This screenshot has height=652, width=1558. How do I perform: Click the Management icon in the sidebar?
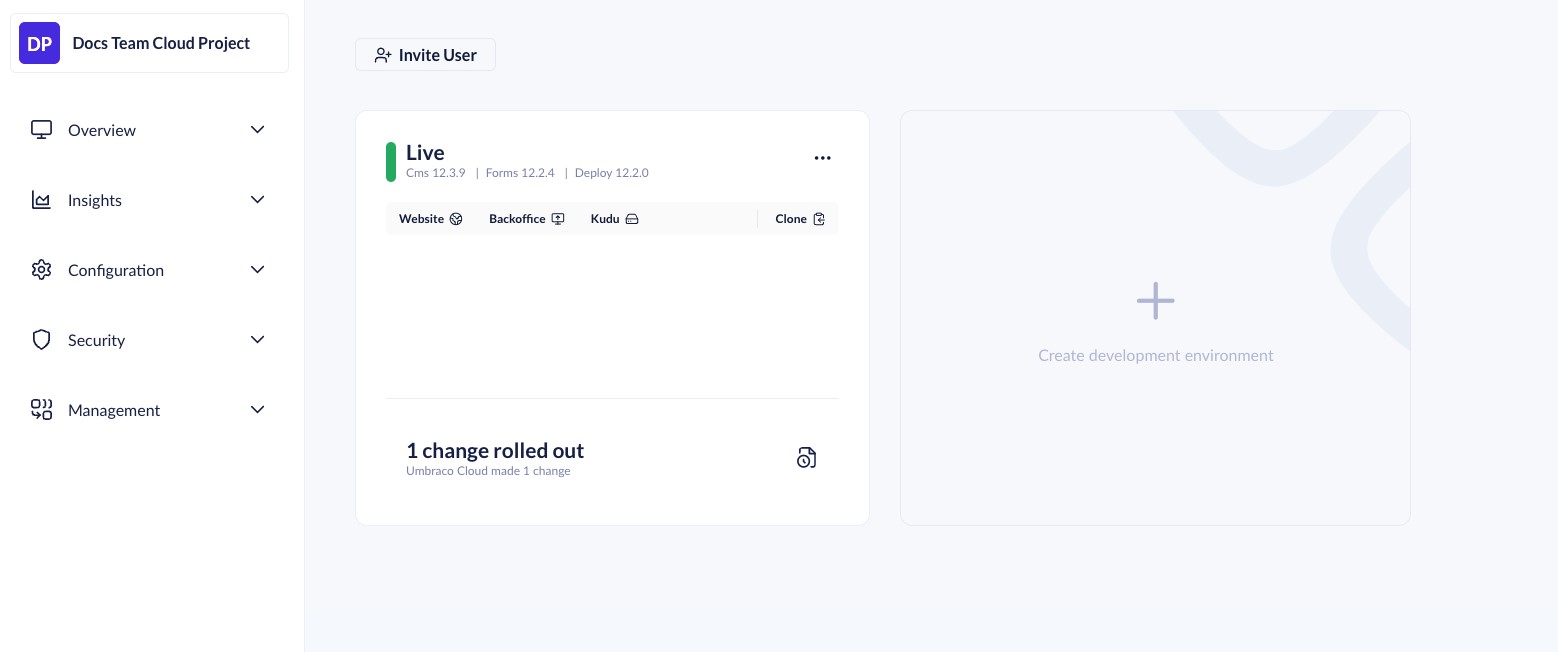point(41,410)
